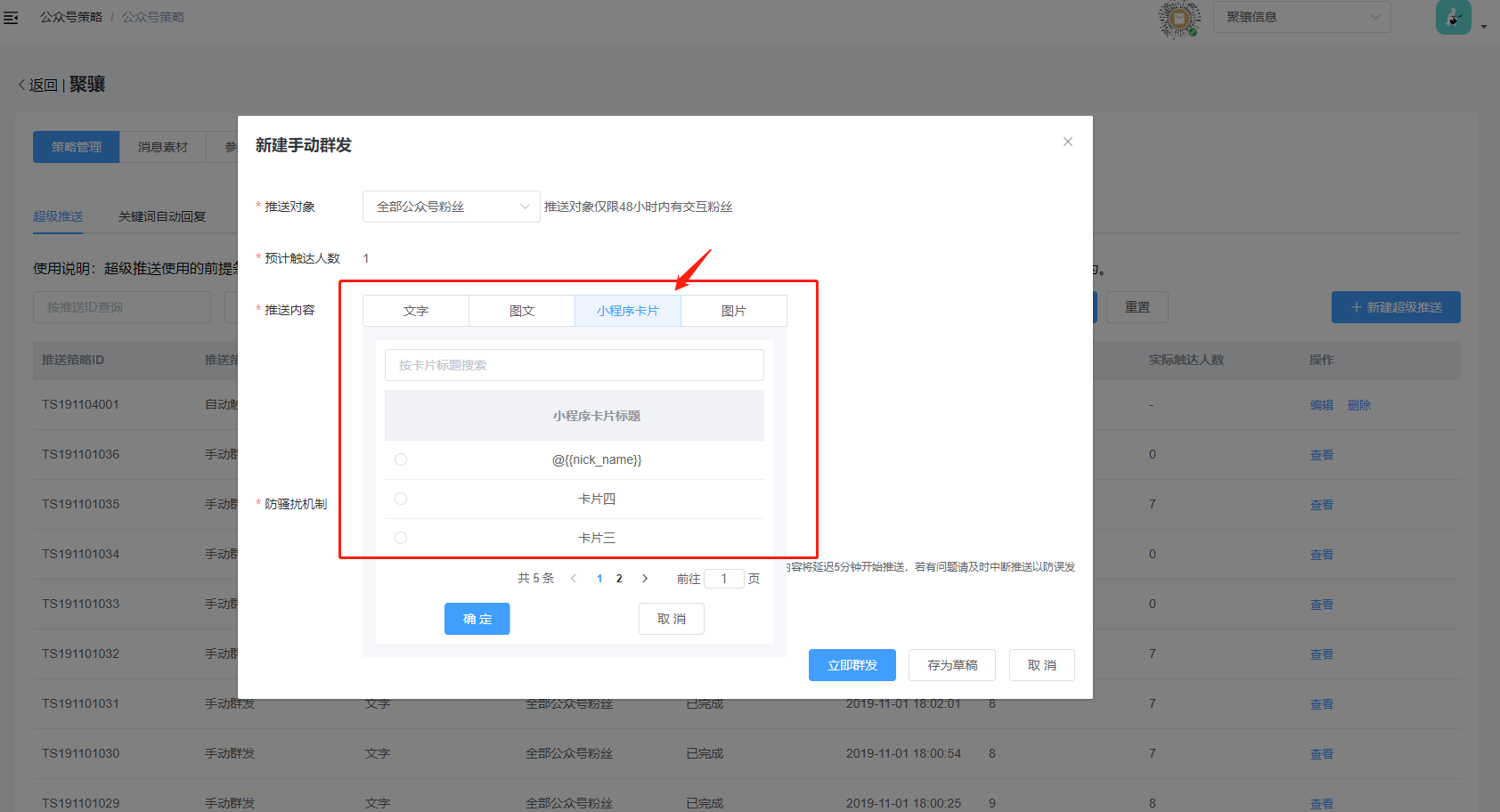1500x812 pixels.
Task: Click the hamburger menu collapse icon
Action: 11,18
